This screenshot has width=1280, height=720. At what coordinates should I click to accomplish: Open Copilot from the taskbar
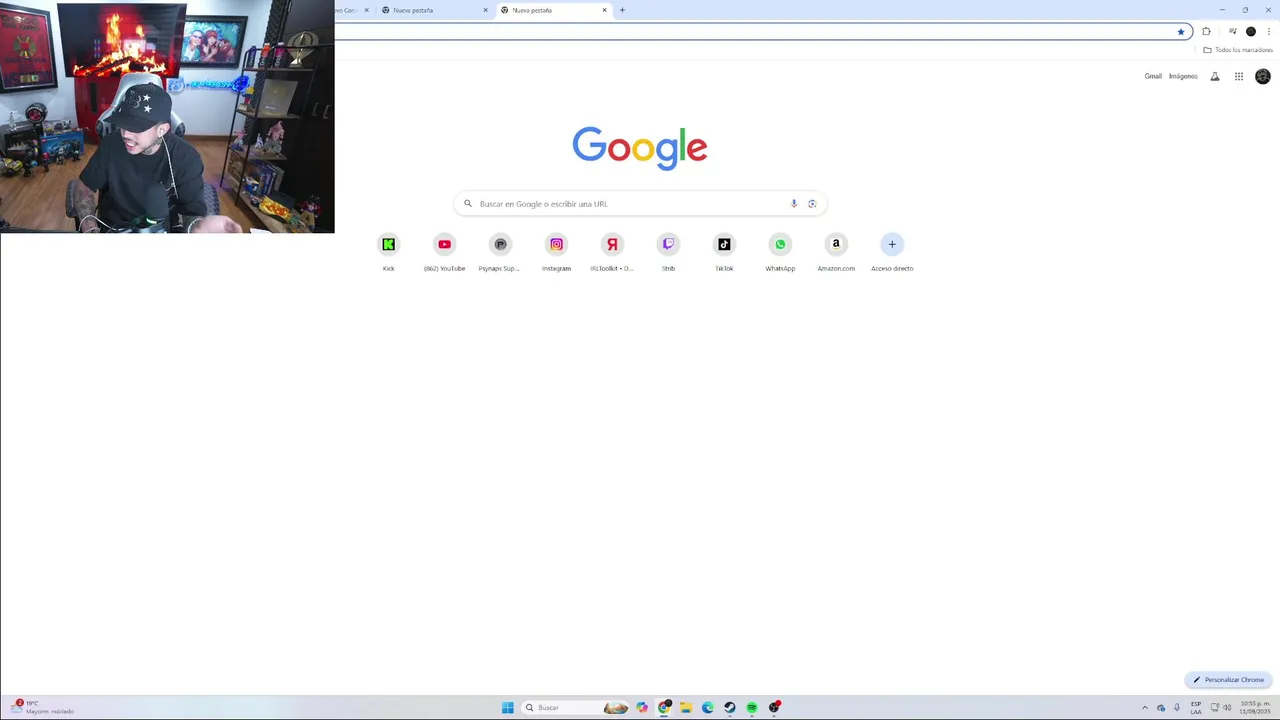[x=642, y=708]
